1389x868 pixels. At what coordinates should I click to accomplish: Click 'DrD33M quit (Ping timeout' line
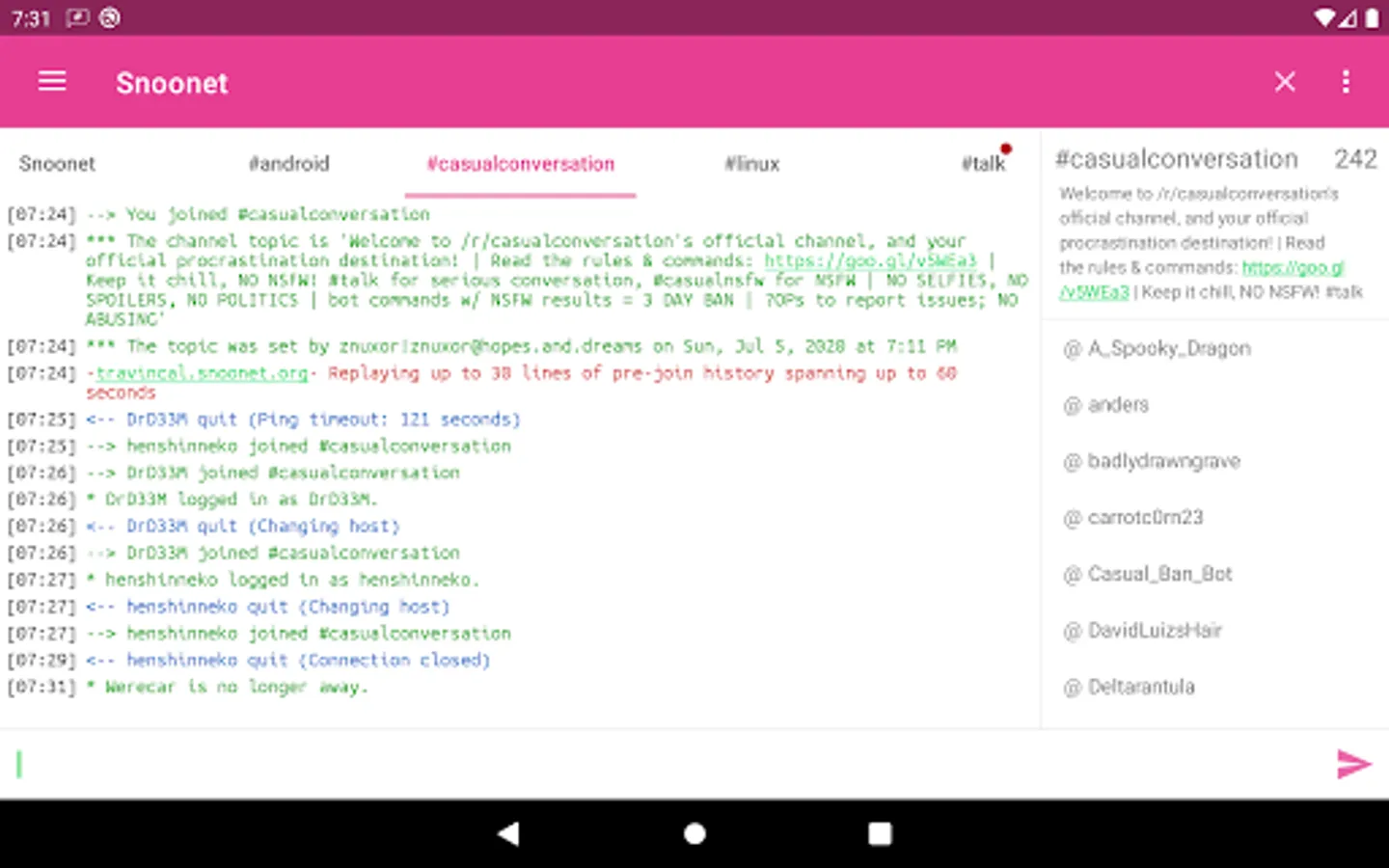tap(264, 420)
